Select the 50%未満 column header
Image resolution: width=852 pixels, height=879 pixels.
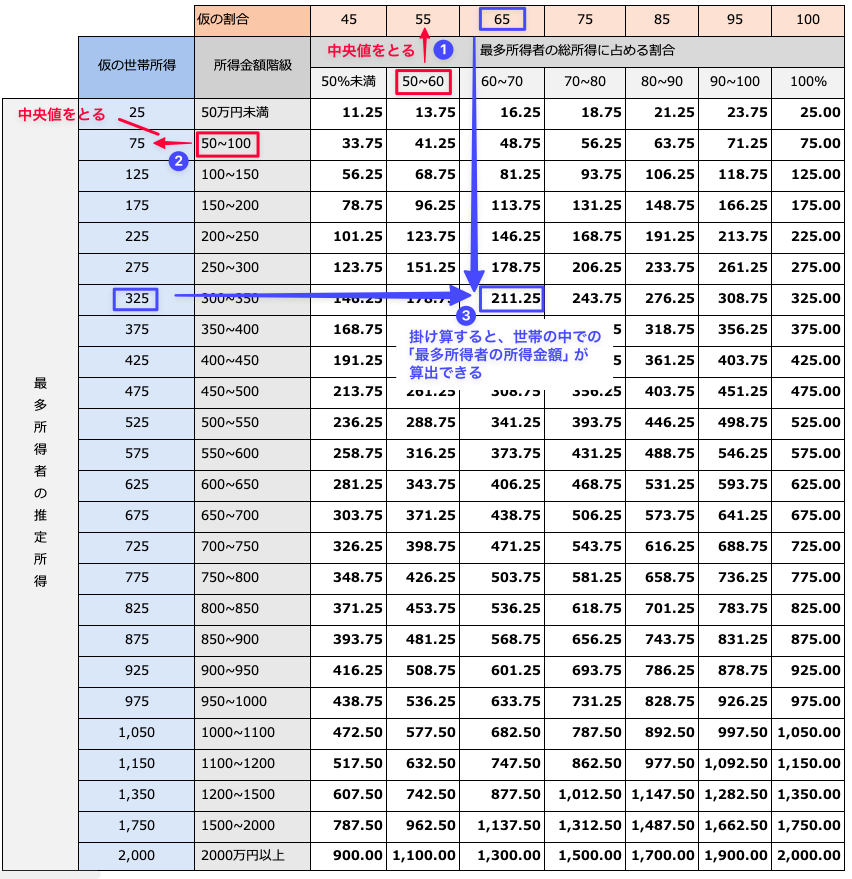(x=349, y=82)
